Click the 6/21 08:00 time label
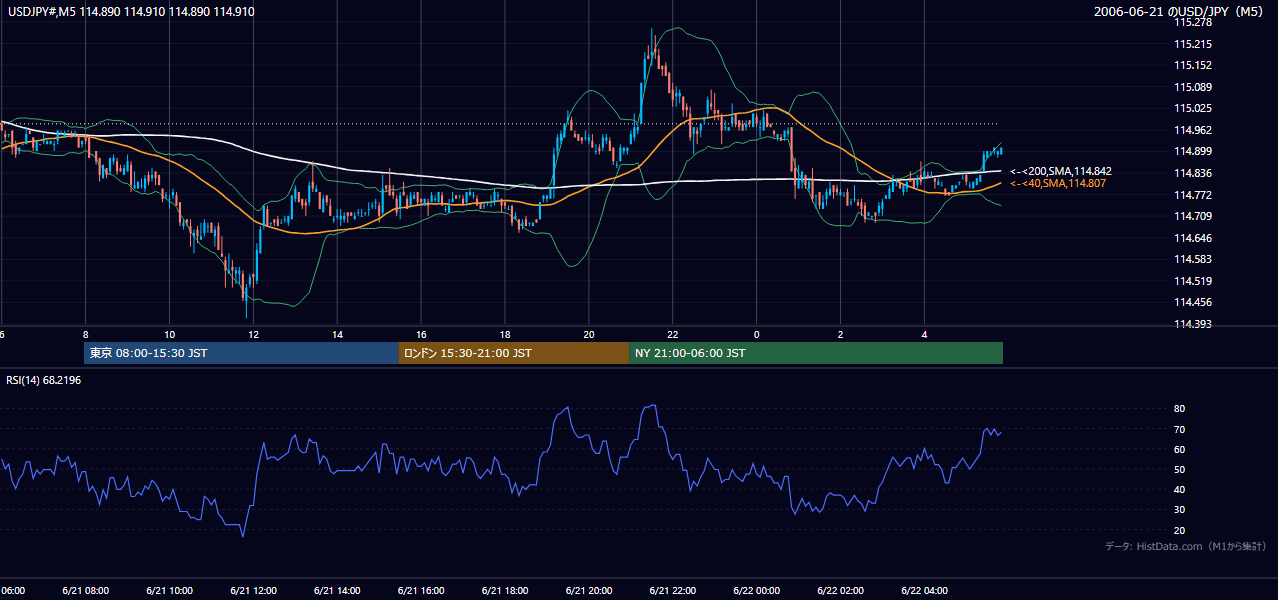The width and height of the screenshot is (1278, 600). pos(85,591)
